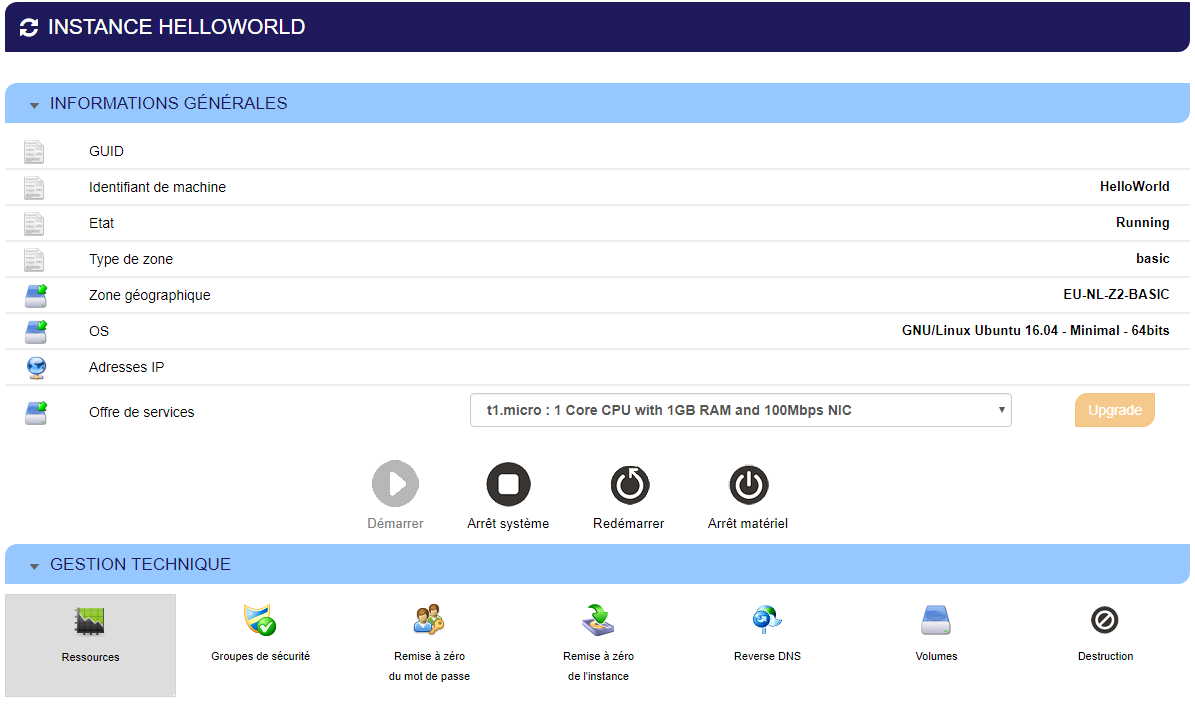Click the Etat label
1195x710 pixels.
pyautogui.click(x=101, y=223)
